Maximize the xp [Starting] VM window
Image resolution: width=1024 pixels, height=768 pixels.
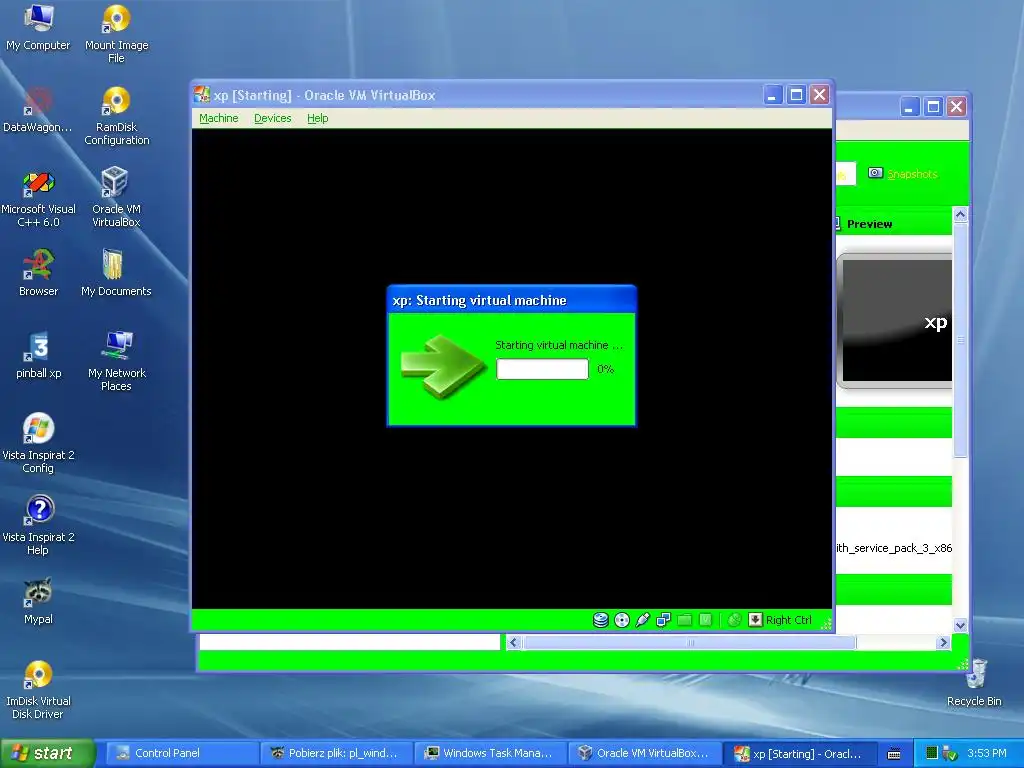796,95
